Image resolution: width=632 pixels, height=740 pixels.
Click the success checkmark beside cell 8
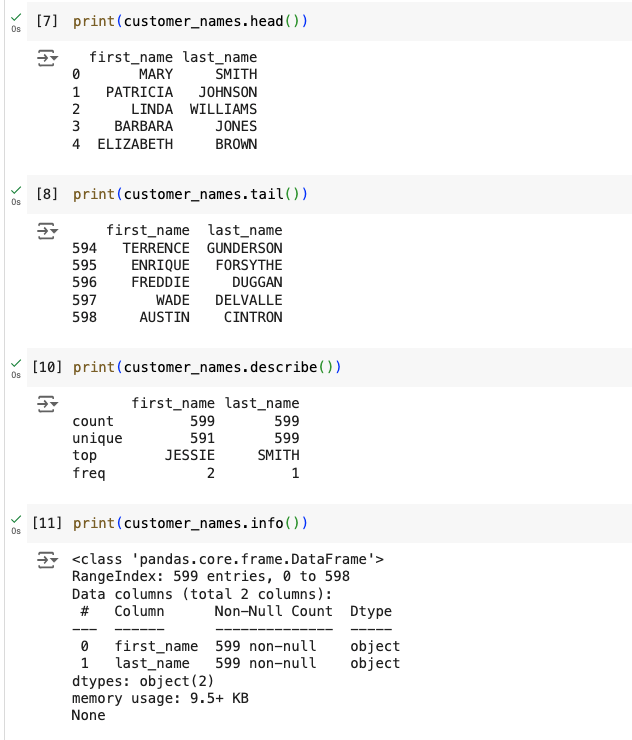[x=15, y=189]
